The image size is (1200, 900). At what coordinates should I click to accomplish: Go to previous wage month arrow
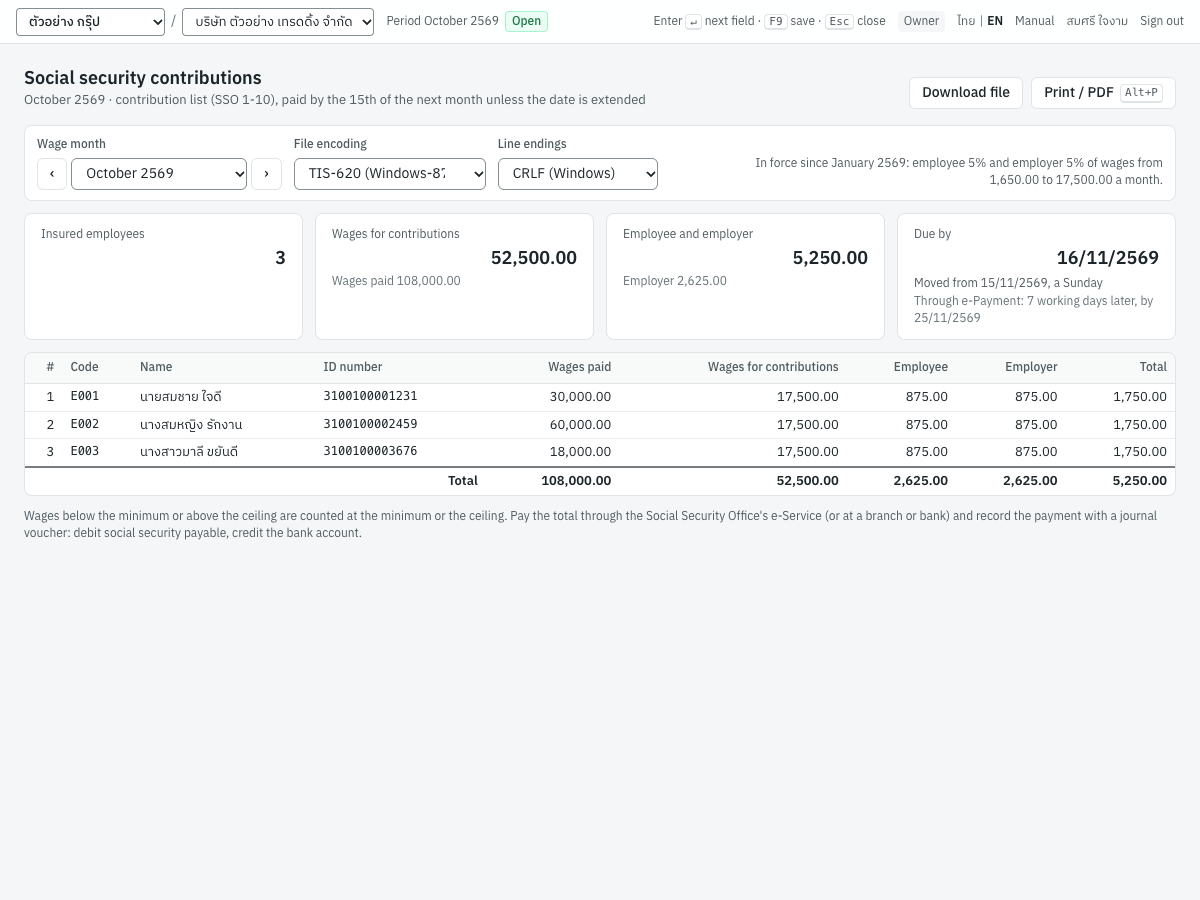52,173
